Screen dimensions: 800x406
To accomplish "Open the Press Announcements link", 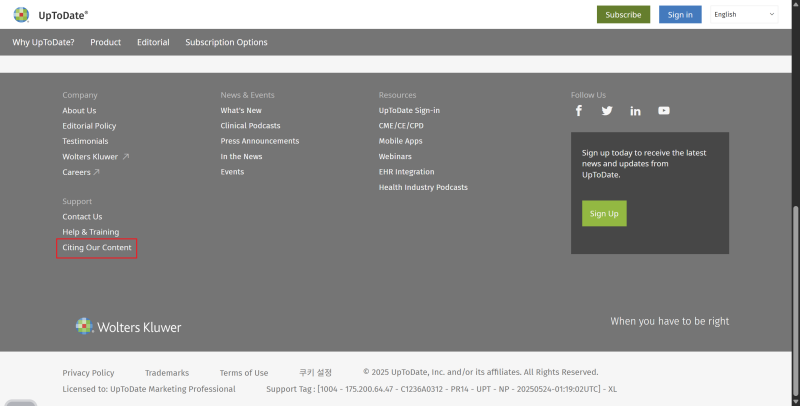I will 260,141.
